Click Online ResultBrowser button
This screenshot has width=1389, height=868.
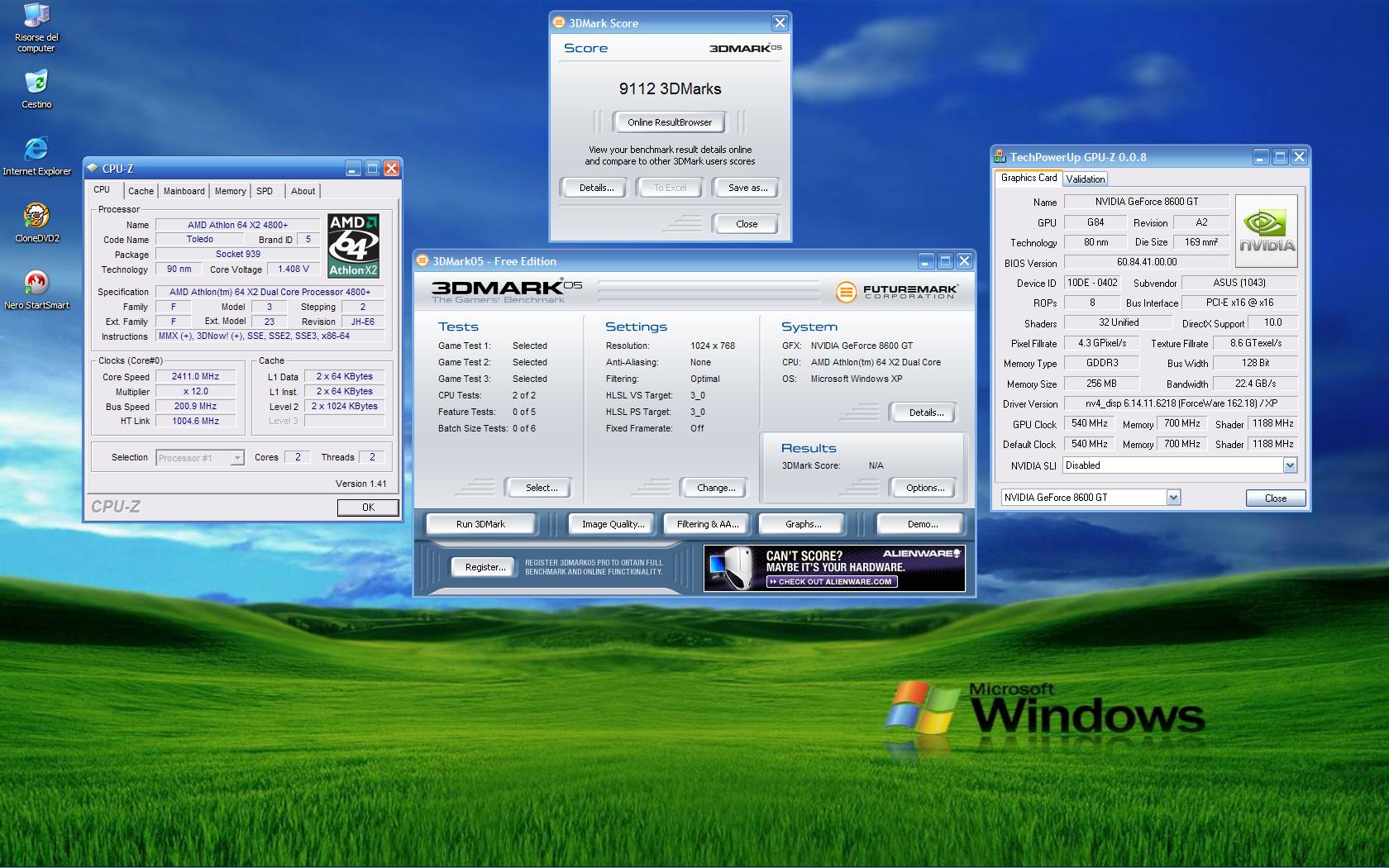[669, 122]
